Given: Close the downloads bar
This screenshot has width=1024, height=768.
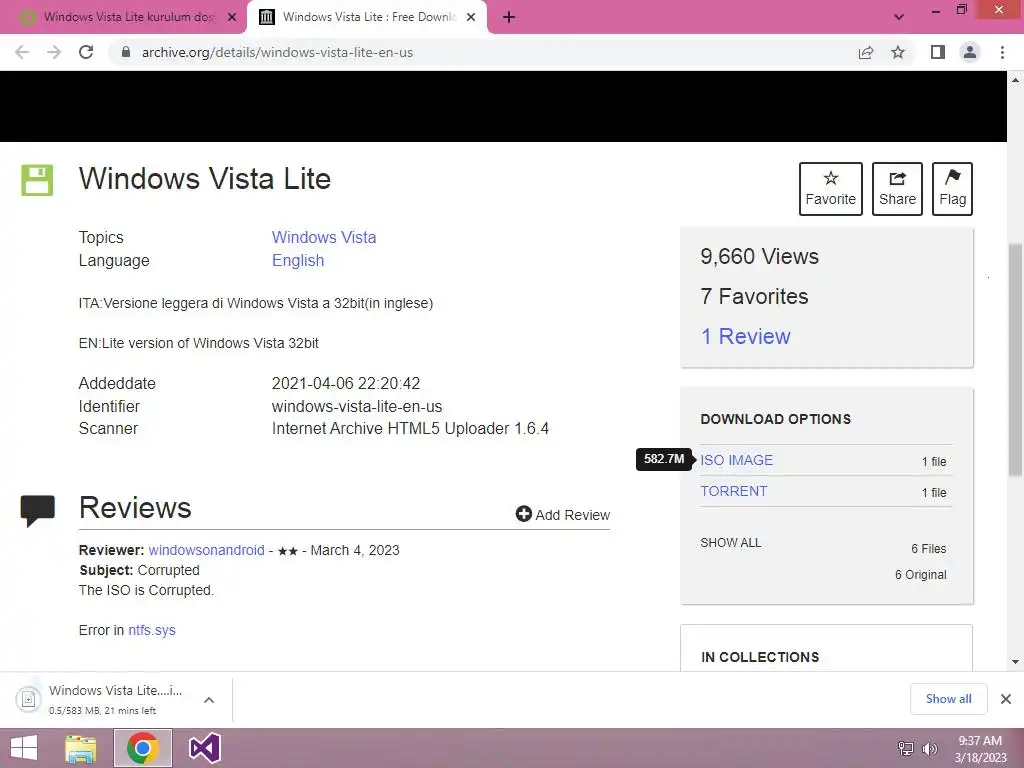Looking at the screenshot, I should point(1006,699).
